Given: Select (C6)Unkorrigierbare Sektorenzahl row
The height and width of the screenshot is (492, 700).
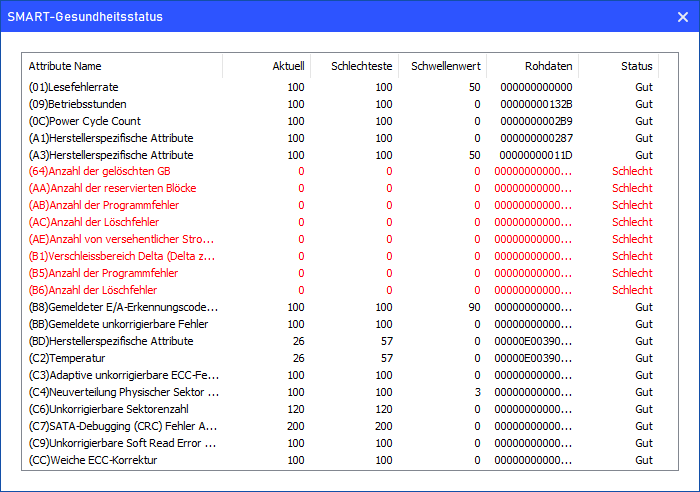Looking at the screenshot, I should 341,409.
